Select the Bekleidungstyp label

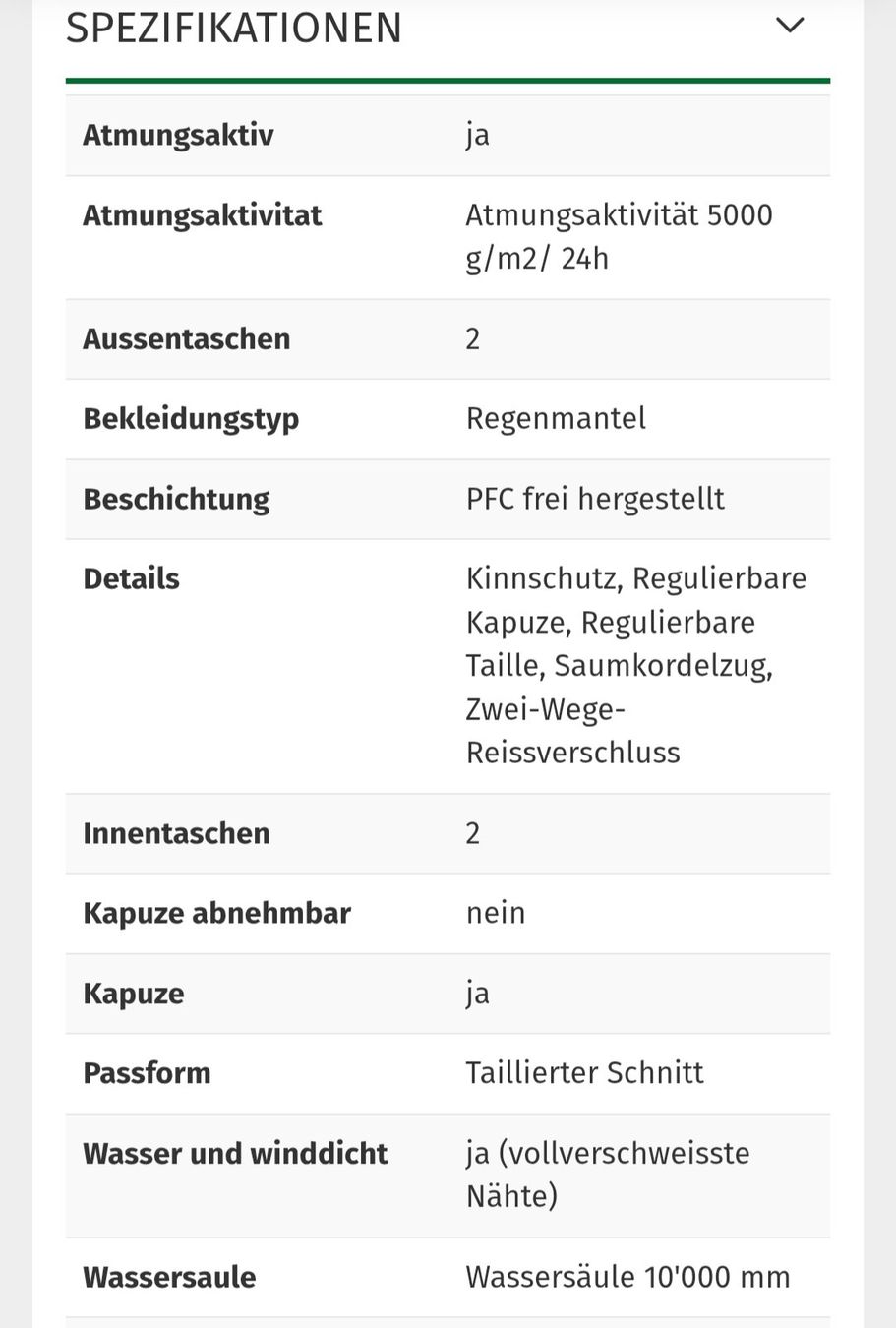[x=191, y=419]
